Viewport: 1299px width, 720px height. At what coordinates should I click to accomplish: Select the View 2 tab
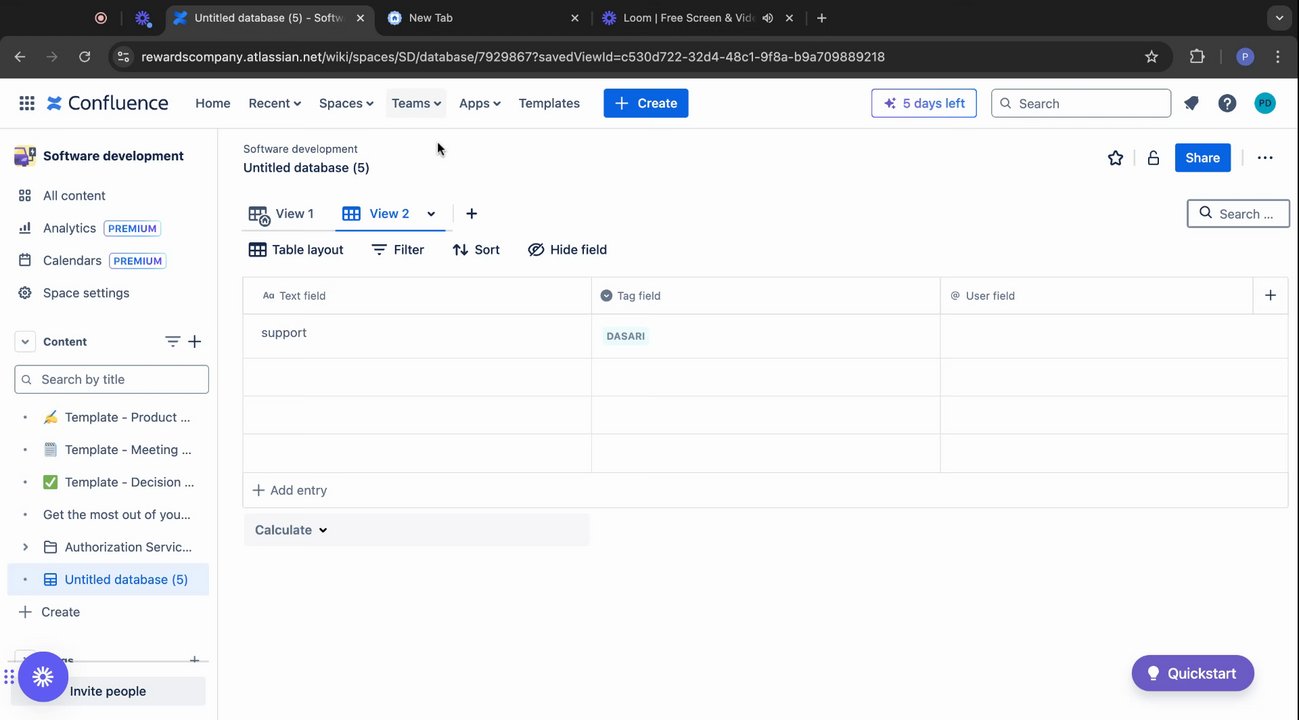tap(376, 214)
